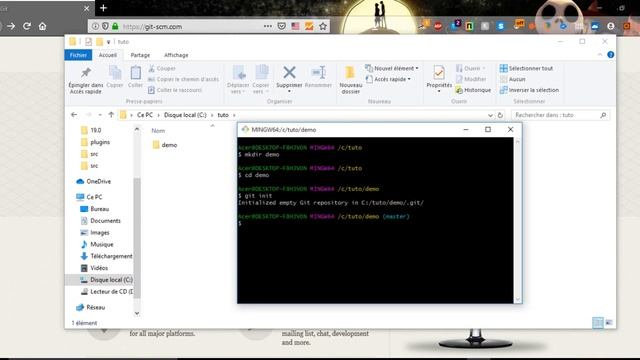The width and height of the screenshot is (640, 360).
Task: Sort by the Nom column header
Action: [158, 131]
